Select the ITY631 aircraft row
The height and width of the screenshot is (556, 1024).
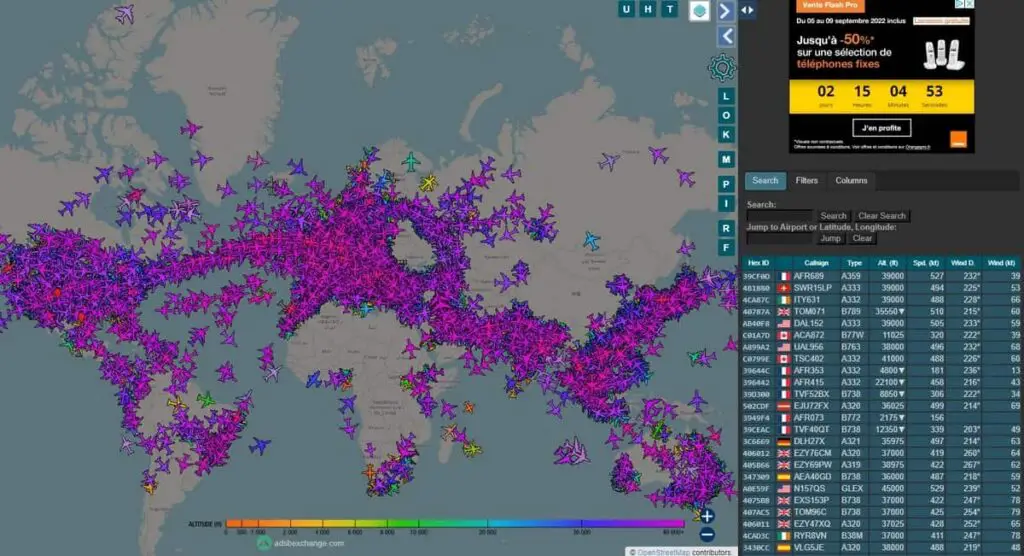tap(882, 300)
